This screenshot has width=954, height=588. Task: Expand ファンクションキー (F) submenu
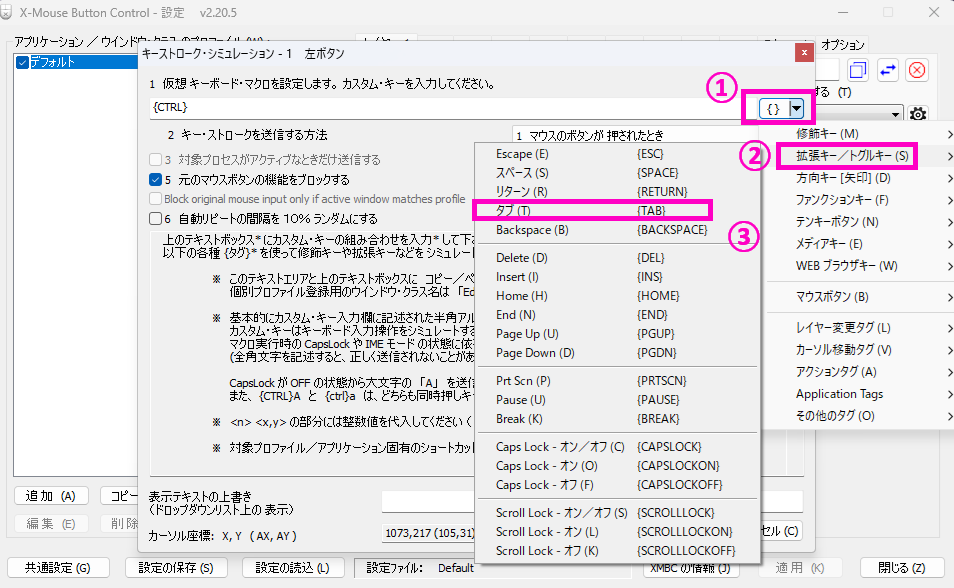pos(859,200)
